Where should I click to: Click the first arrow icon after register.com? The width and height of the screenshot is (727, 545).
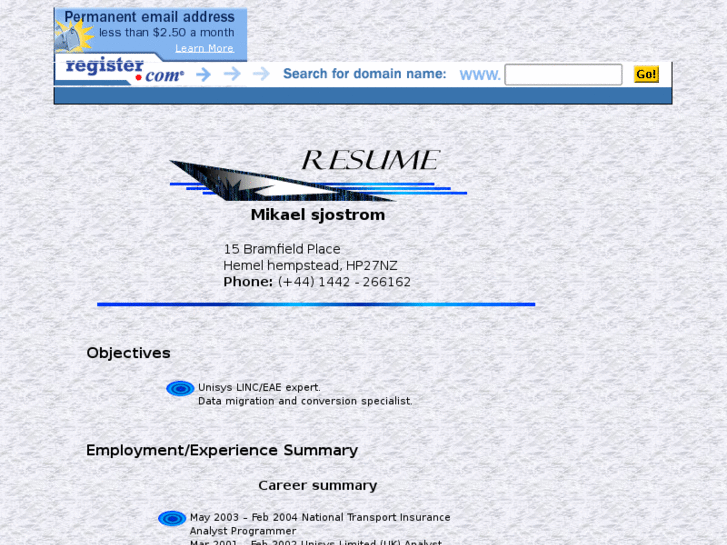[x=203, y=74]
